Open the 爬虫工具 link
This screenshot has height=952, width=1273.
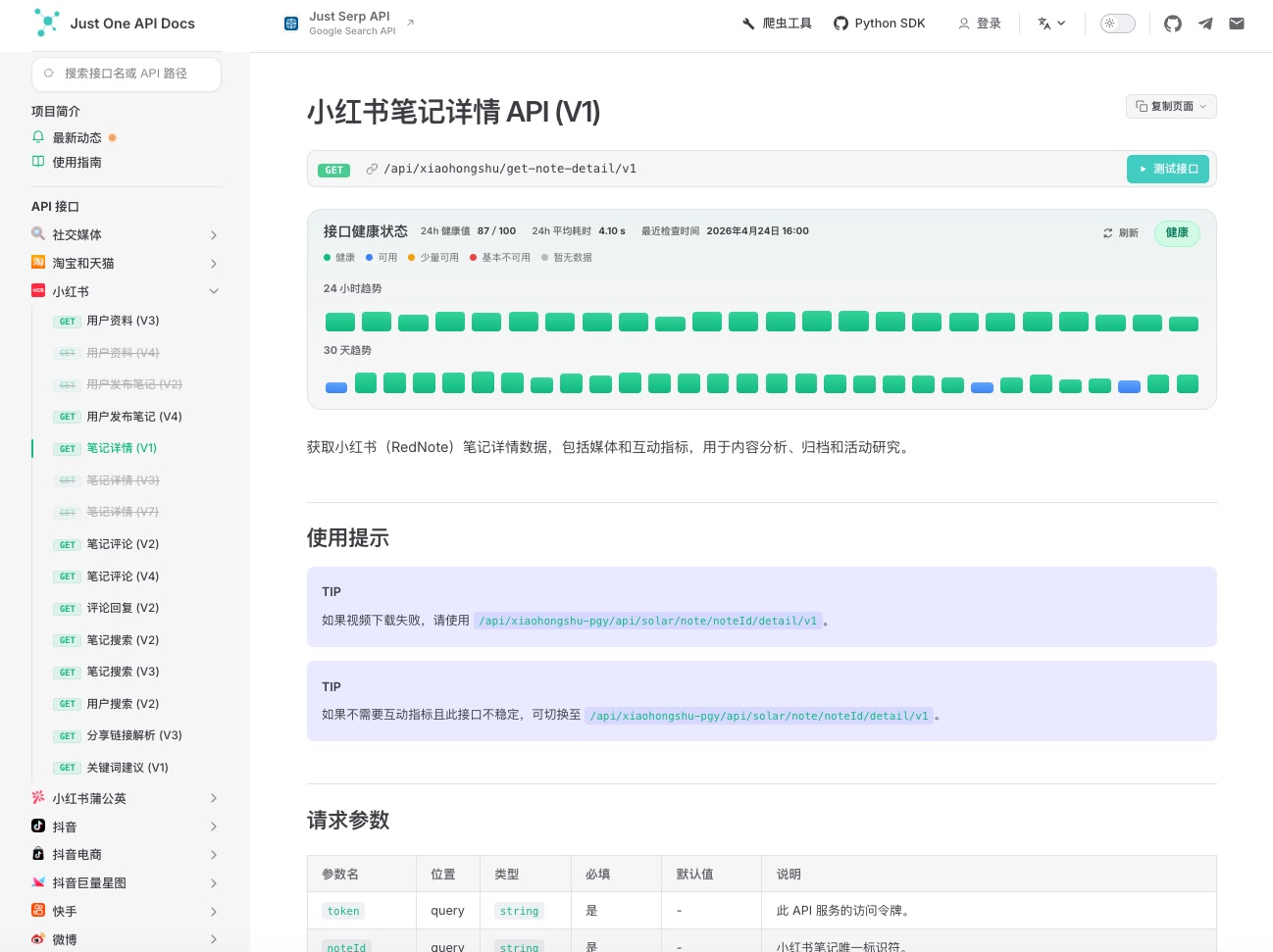coord(777,24)
